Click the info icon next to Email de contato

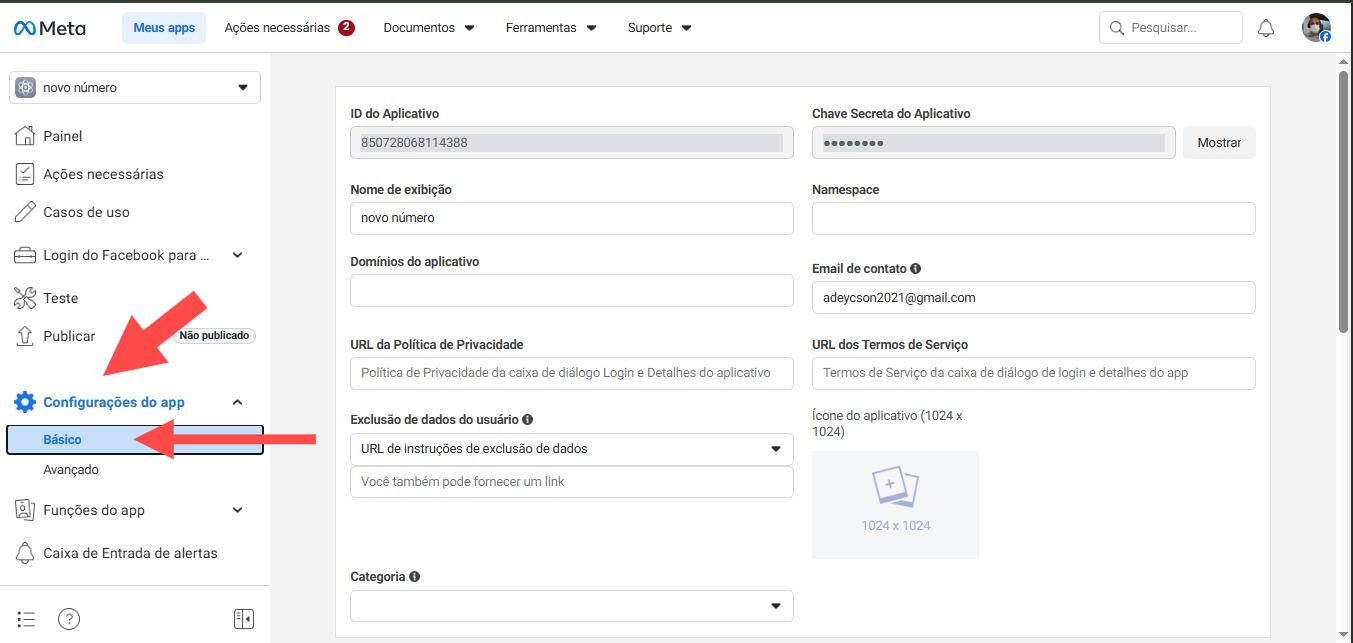point(915,269)
